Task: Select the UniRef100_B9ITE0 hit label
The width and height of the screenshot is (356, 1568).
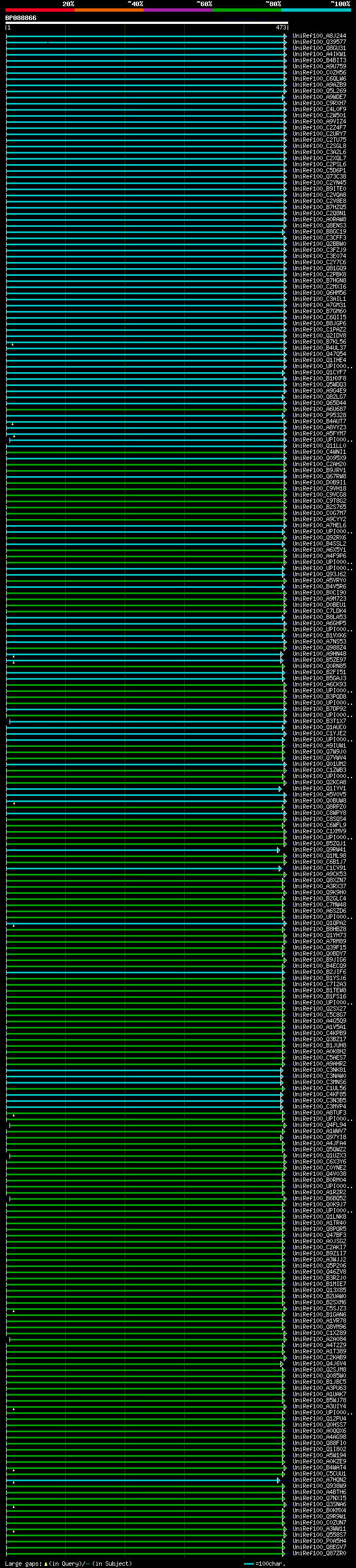Action: [x=319, y=189]
